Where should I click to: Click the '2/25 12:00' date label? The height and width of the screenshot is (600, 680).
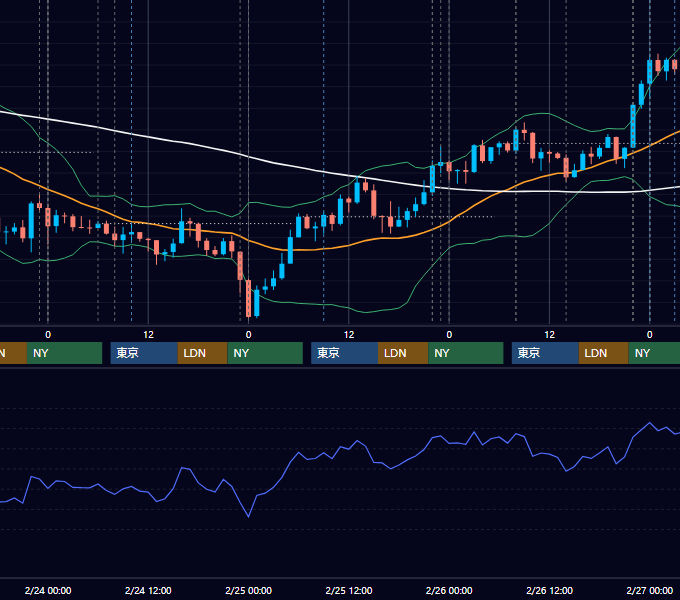[x=349, y=590]
